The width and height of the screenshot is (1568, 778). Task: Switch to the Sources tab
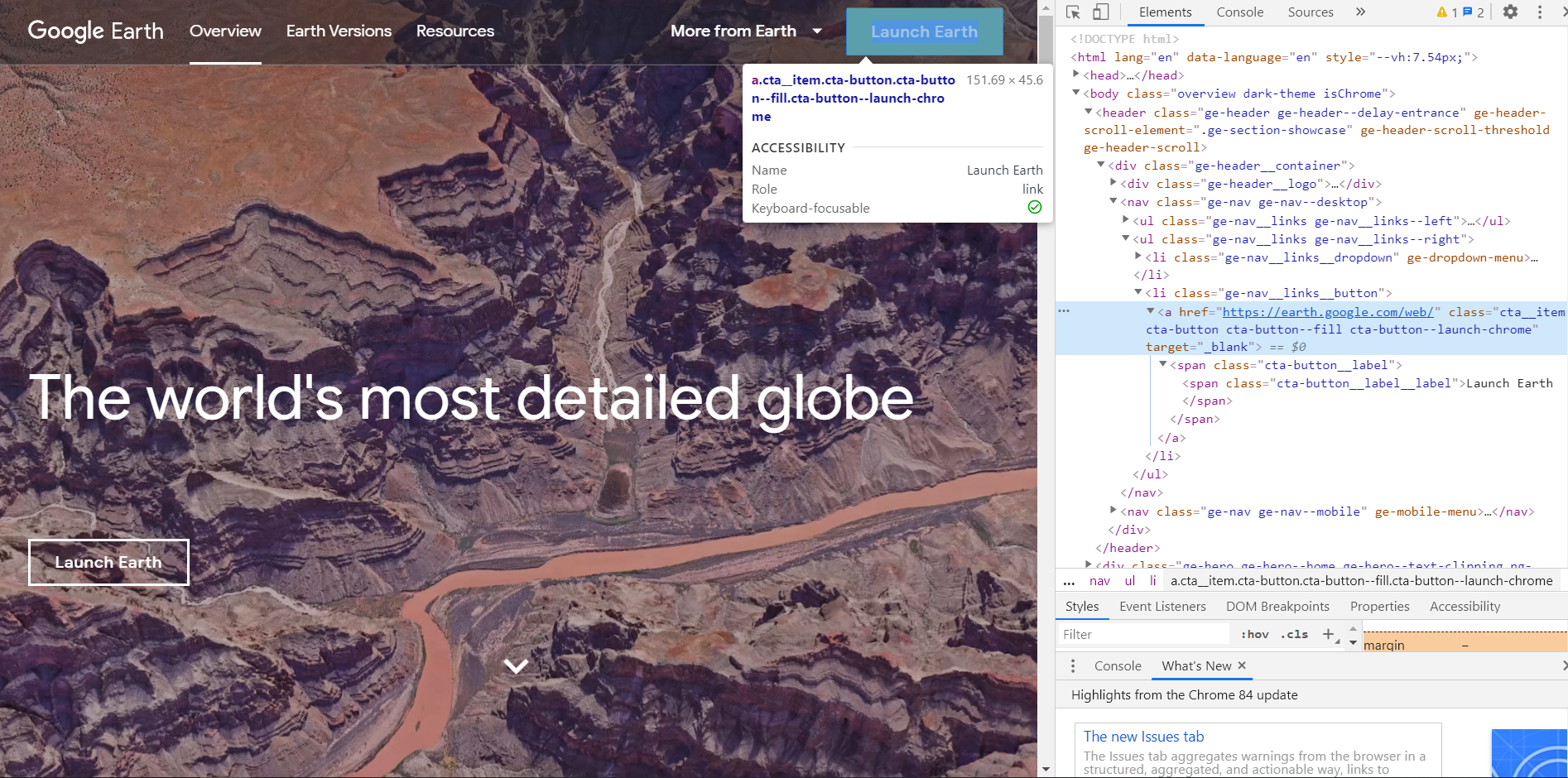(x=1311, y=12)
